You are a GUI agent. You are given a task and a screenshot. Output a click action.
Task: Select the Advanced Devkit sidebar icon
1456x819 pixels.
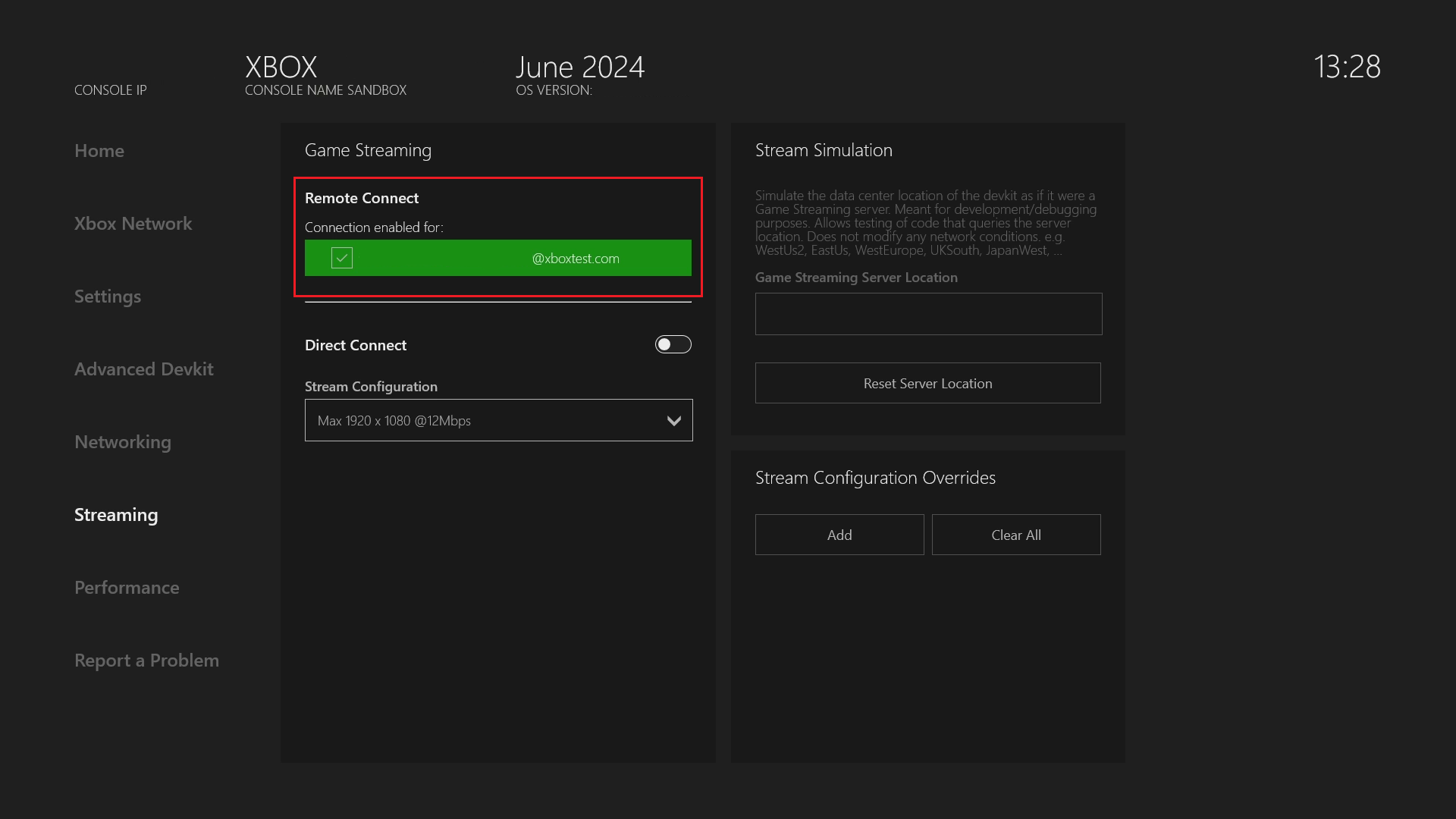click(x=143, y=368)
